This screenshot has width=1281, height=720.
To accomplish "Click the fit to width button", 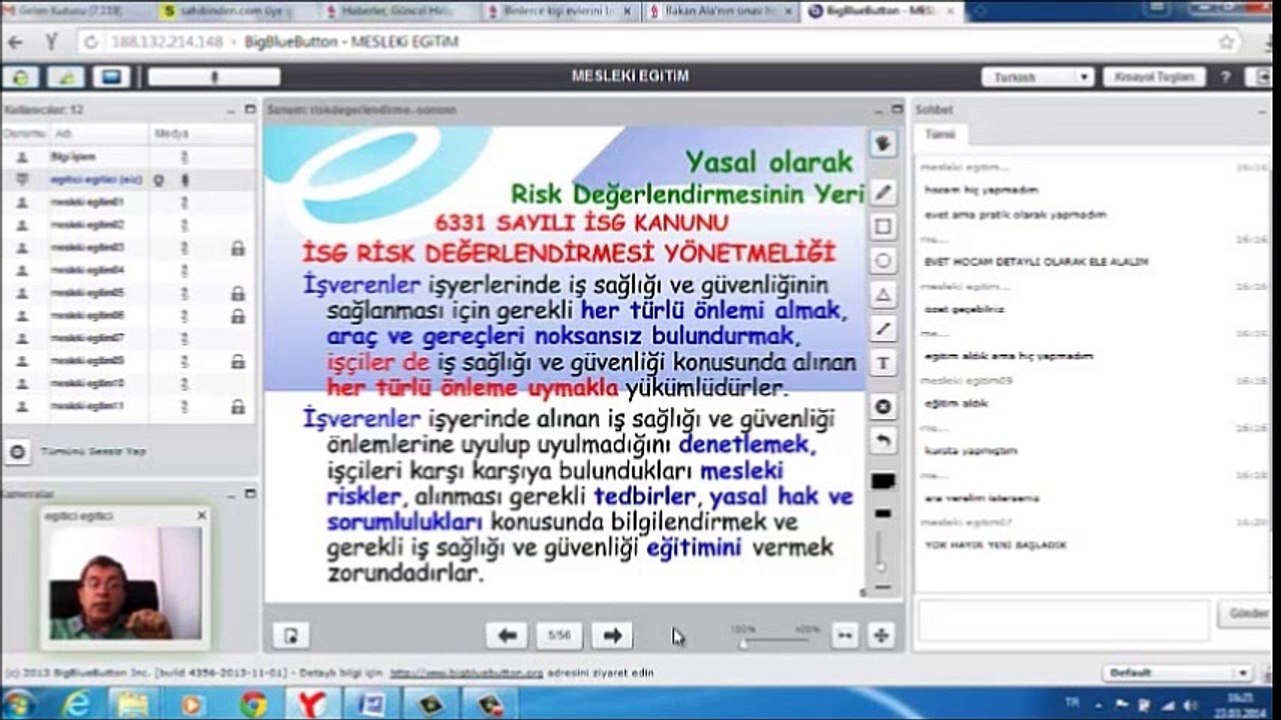I will (845, 635).
